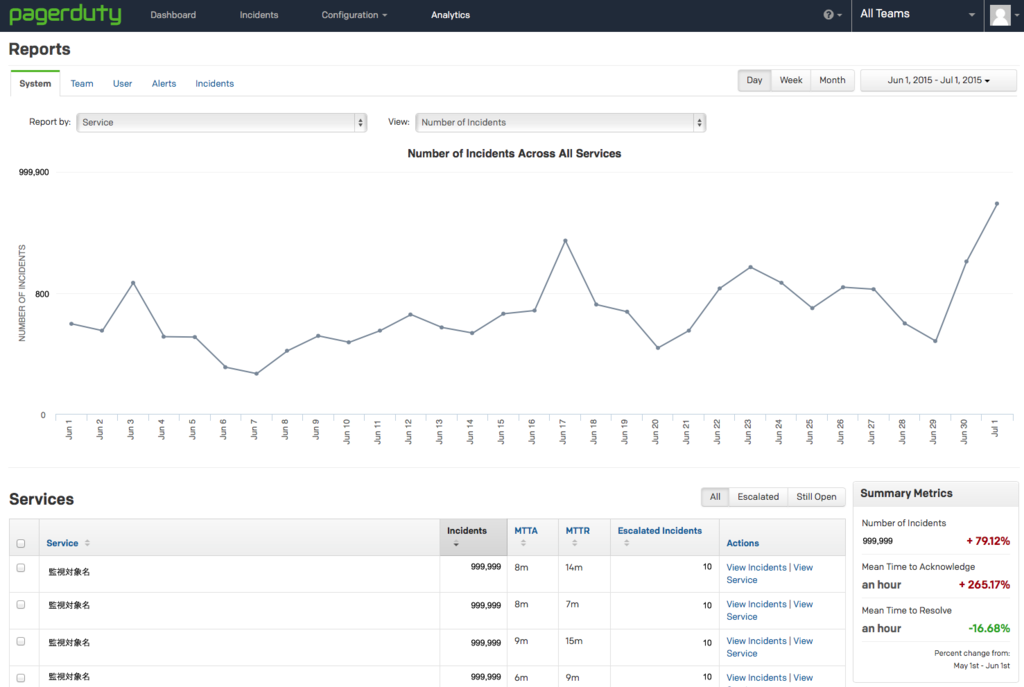The height and width of the screenshot is (687, 1024).
Task: Sort by MTTR column sort arrows
Action: pyautogui.click(x=575, y=543)
